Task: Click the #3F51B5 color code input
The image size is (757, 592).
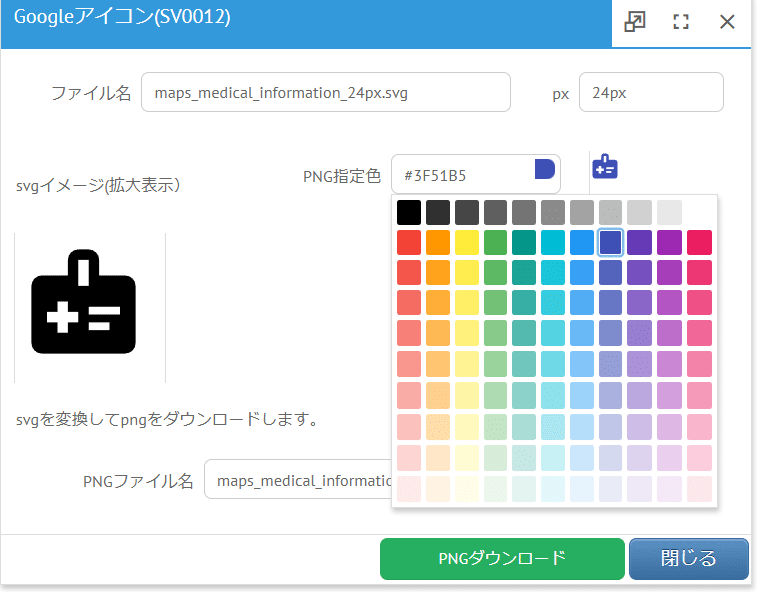Action: (476, 174)
